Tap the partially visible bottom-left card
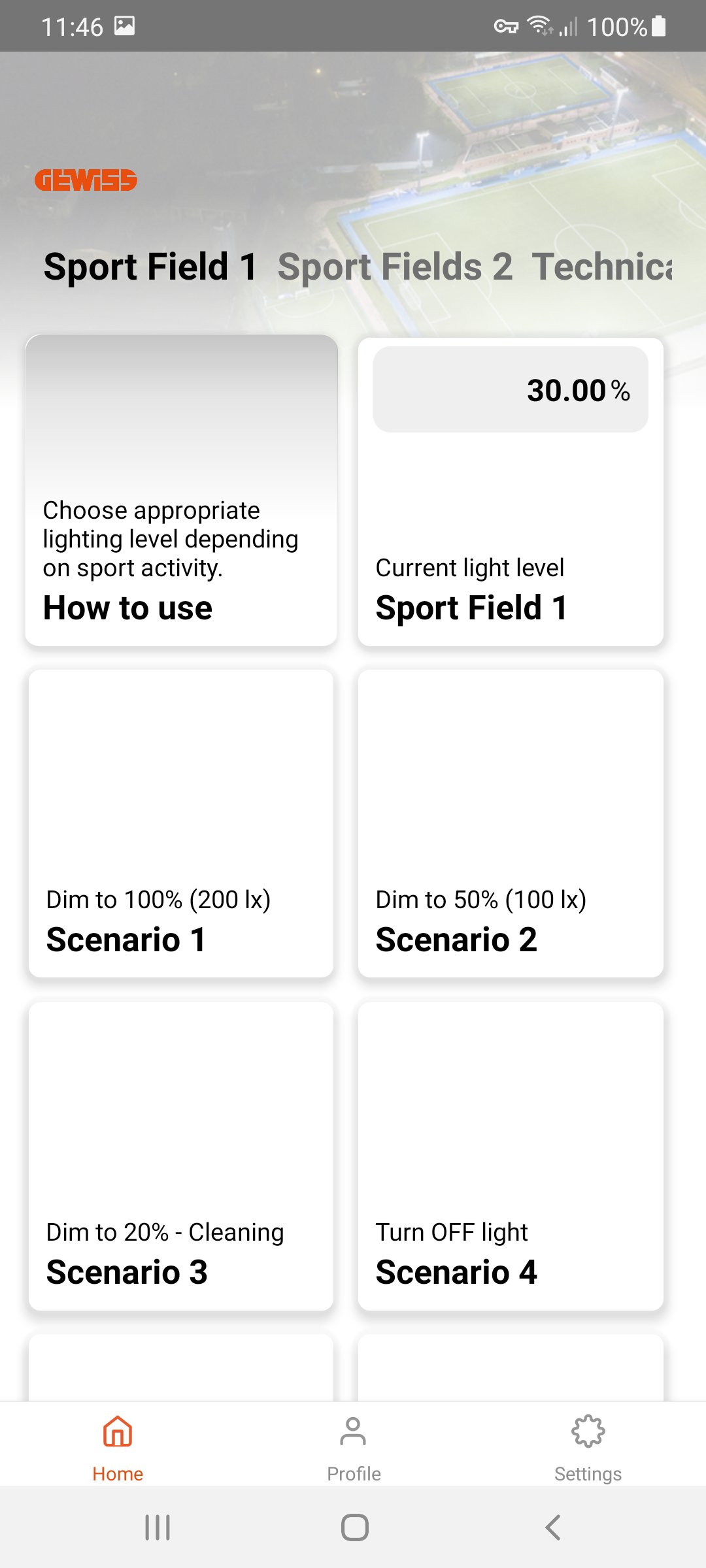This screenshot has height=1568, width=706. pos(181,1367)
